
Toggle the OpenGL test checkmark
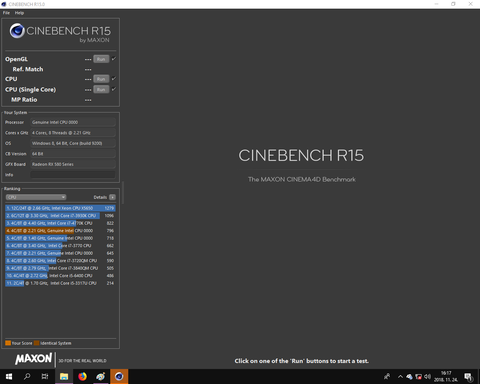pos(114,59)
